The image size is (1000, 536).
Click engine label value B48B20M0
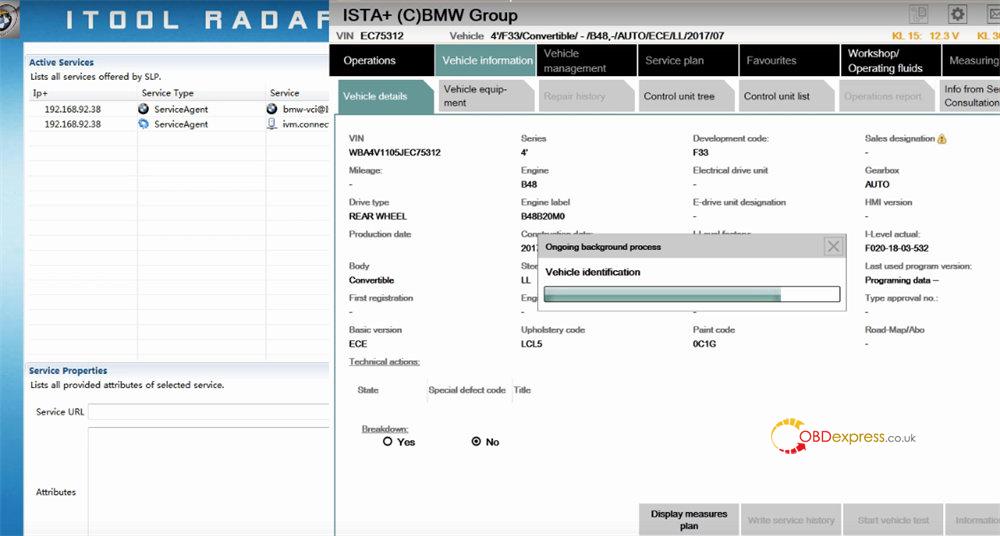pyautogui.click(x=543, y=216)
